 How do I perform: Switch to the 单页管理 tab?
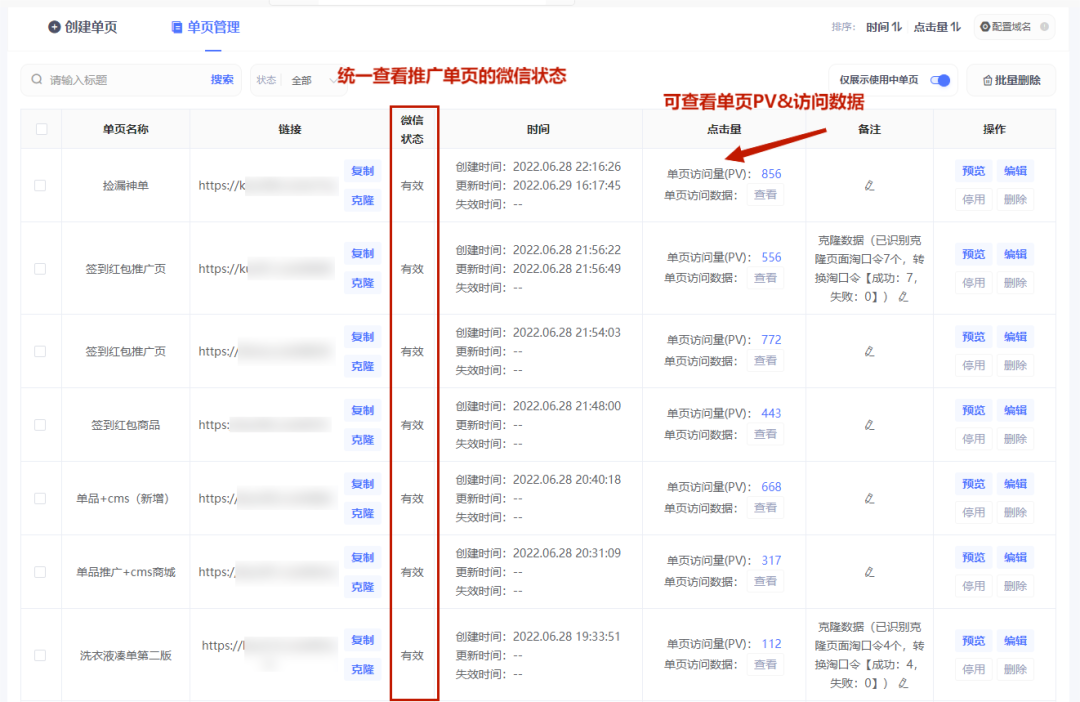pyautogui.click(x=205, y=27)
